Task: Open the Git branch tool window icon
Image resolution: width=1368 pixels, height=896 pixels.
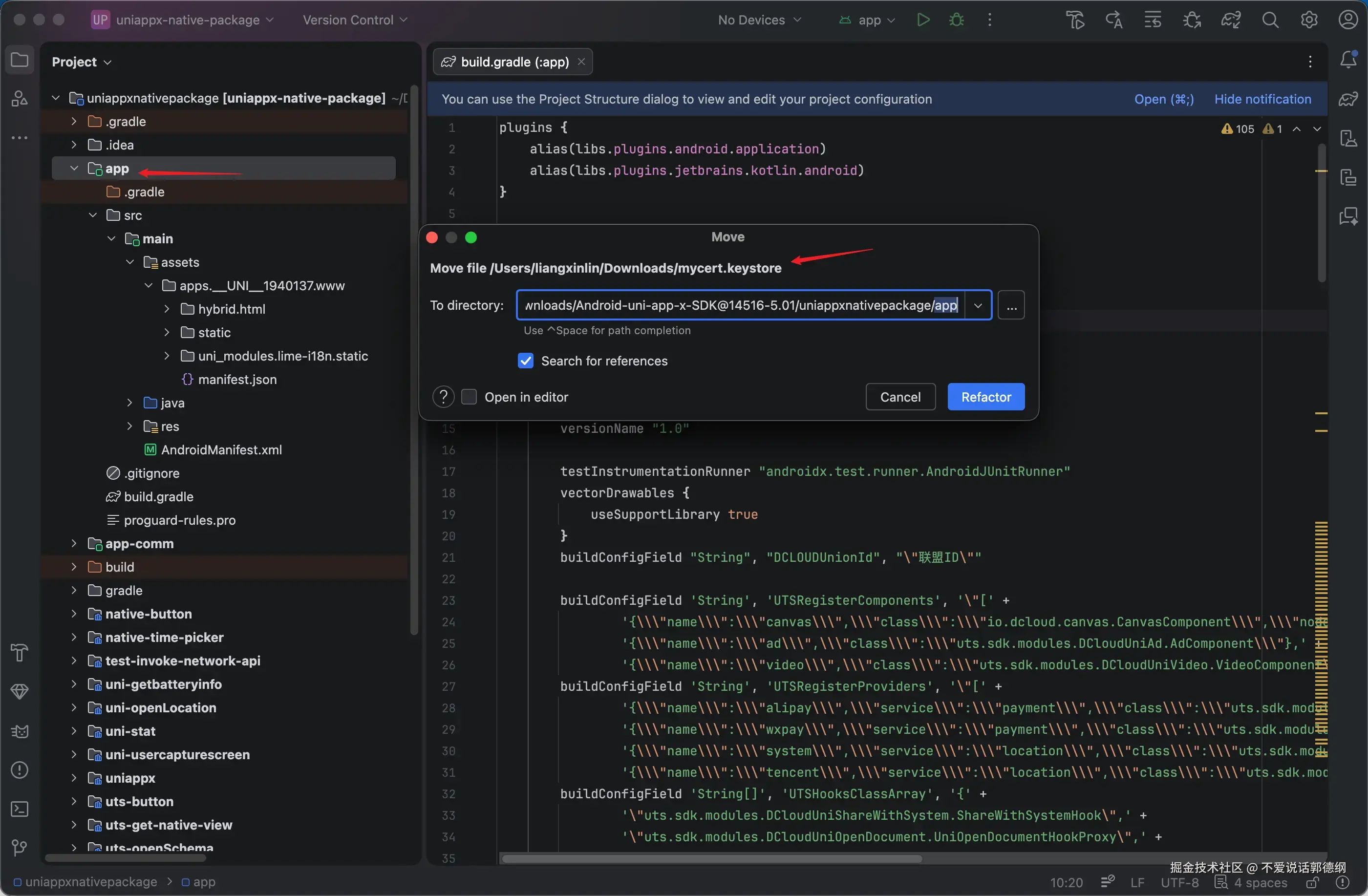Action: [20, 848]
